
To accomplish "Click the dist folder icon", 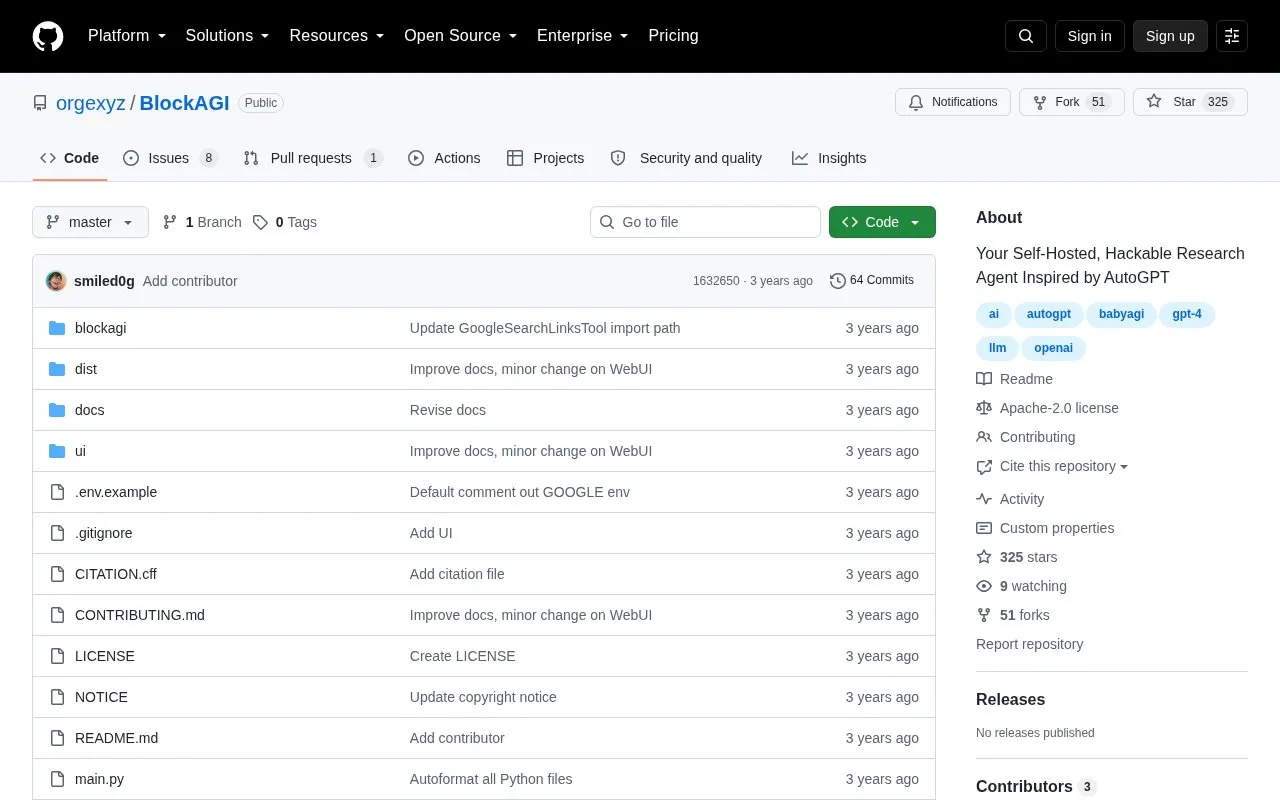I will pos(57,369).
